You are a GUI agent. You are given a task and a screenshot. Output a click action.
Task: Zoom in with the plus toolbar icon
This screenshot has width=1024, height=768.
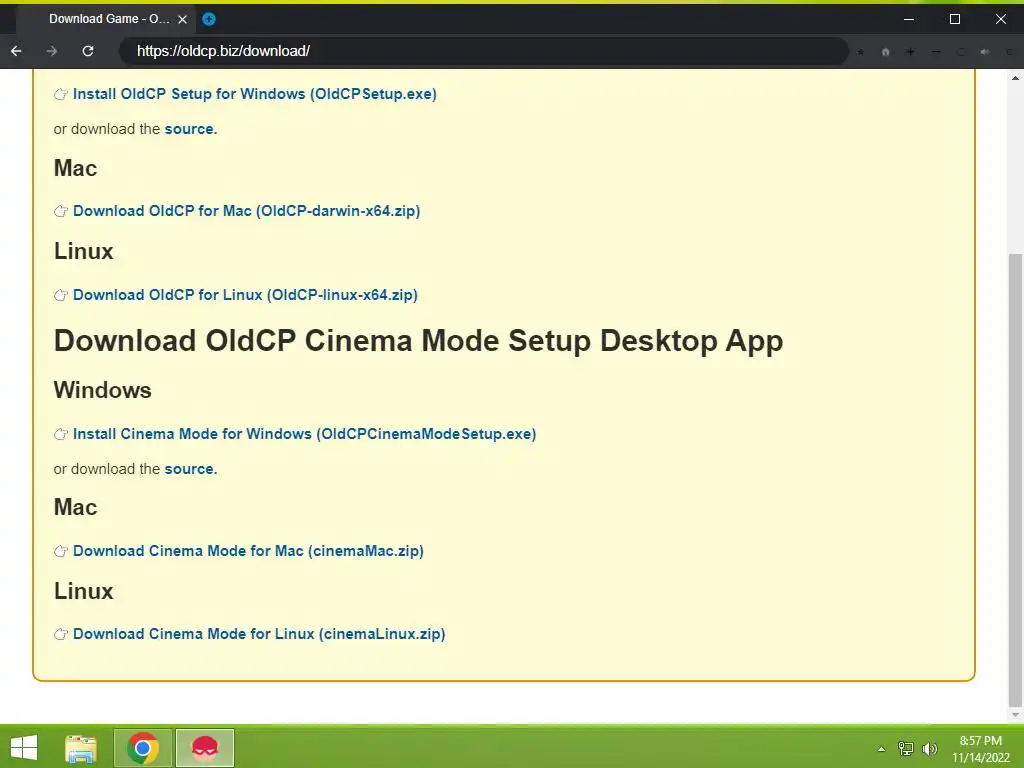coord(910,52)
